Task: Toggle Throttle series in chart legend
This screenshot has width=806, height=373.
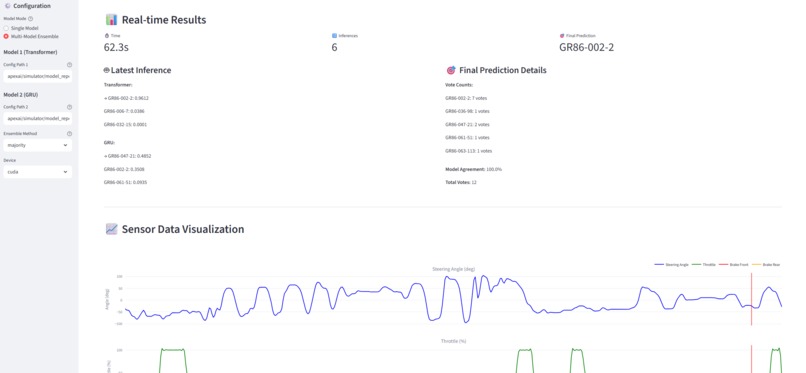Action: [704, 265]
